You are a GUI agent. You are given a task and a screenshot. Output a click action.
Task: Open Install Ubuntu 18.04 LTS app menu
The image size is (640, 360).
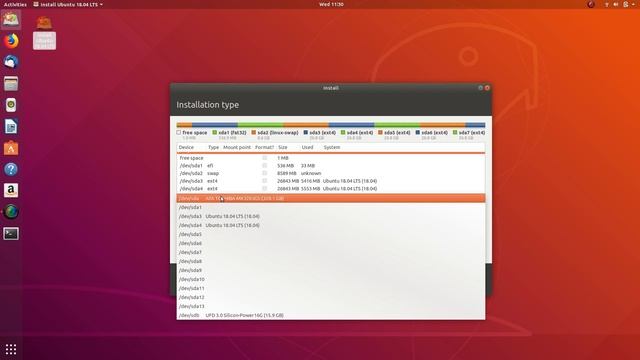[68, 4]
